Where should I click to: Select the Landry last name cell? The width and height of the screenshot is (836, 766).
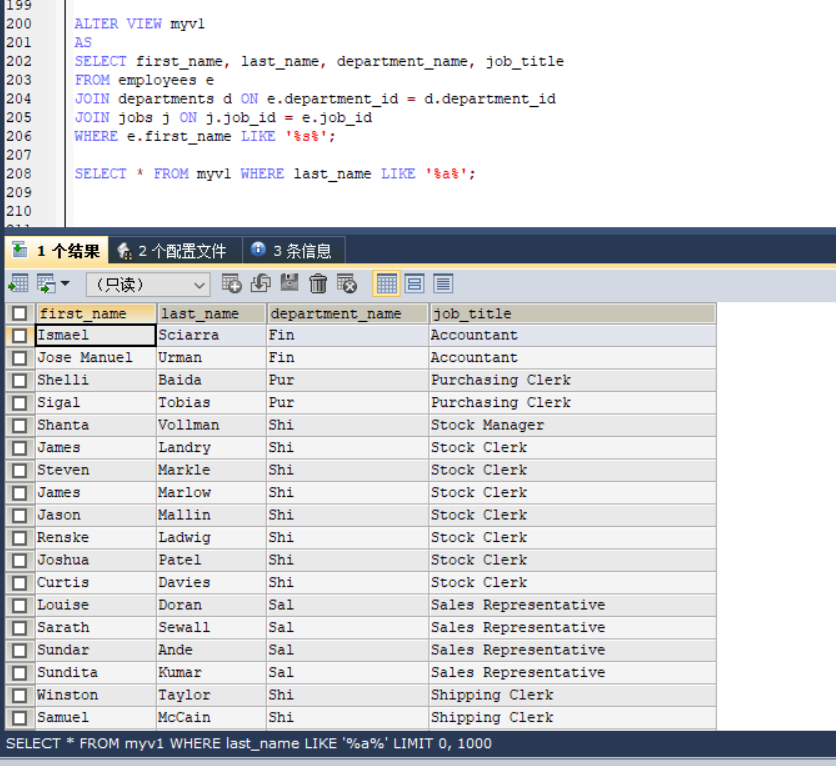211,448
